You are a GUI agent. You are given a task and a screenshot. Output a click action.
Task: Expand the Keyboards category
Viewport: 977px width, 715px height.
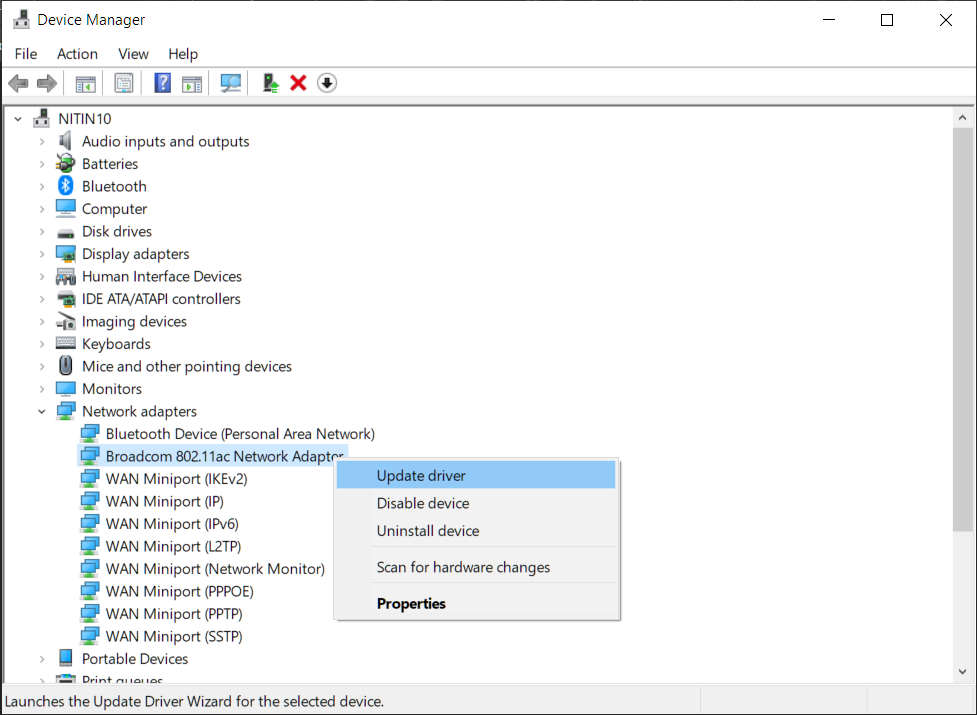pyautogui.click(x=42, y=344)
